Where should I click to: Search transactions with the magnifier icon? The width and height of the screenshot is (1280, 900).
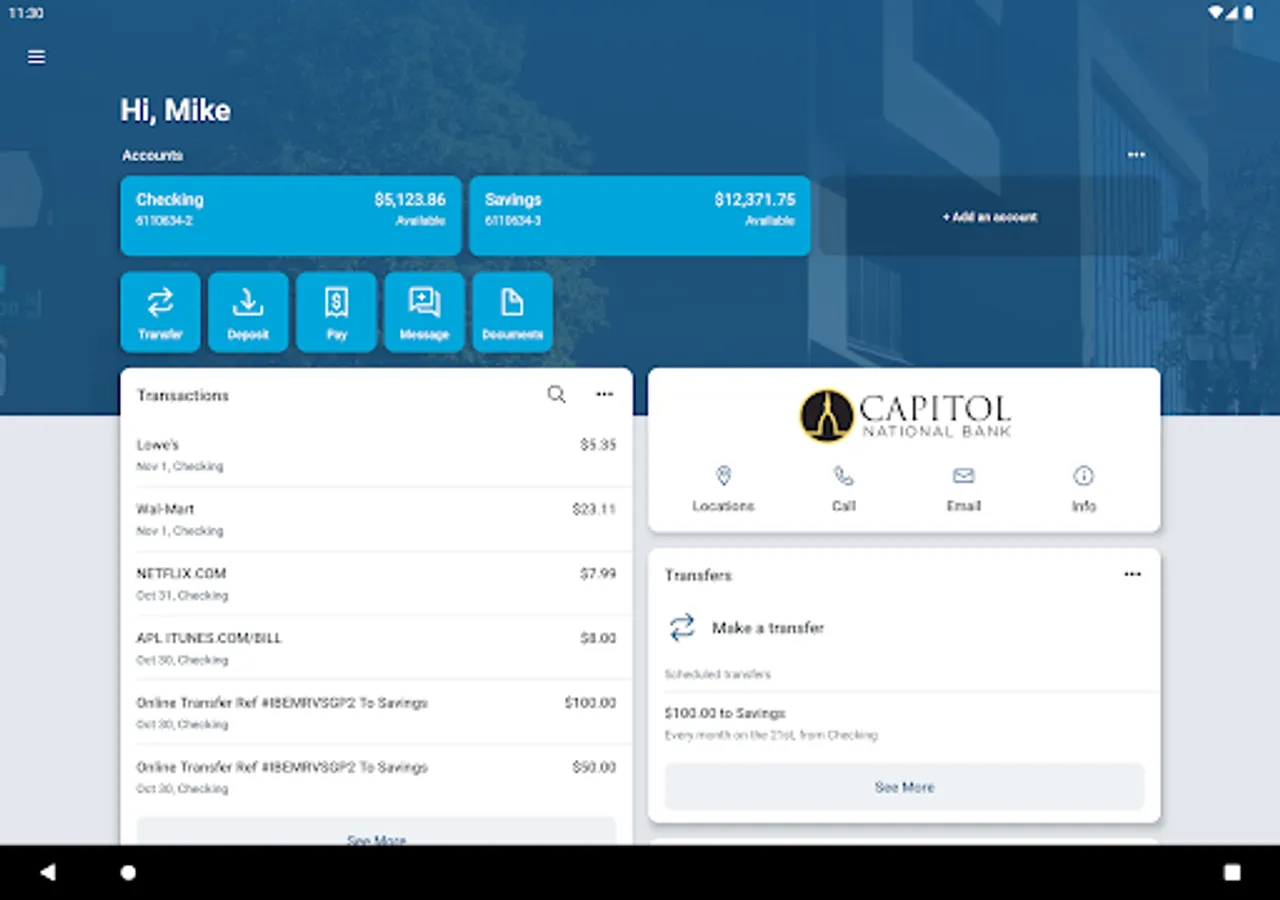(557, 395)
